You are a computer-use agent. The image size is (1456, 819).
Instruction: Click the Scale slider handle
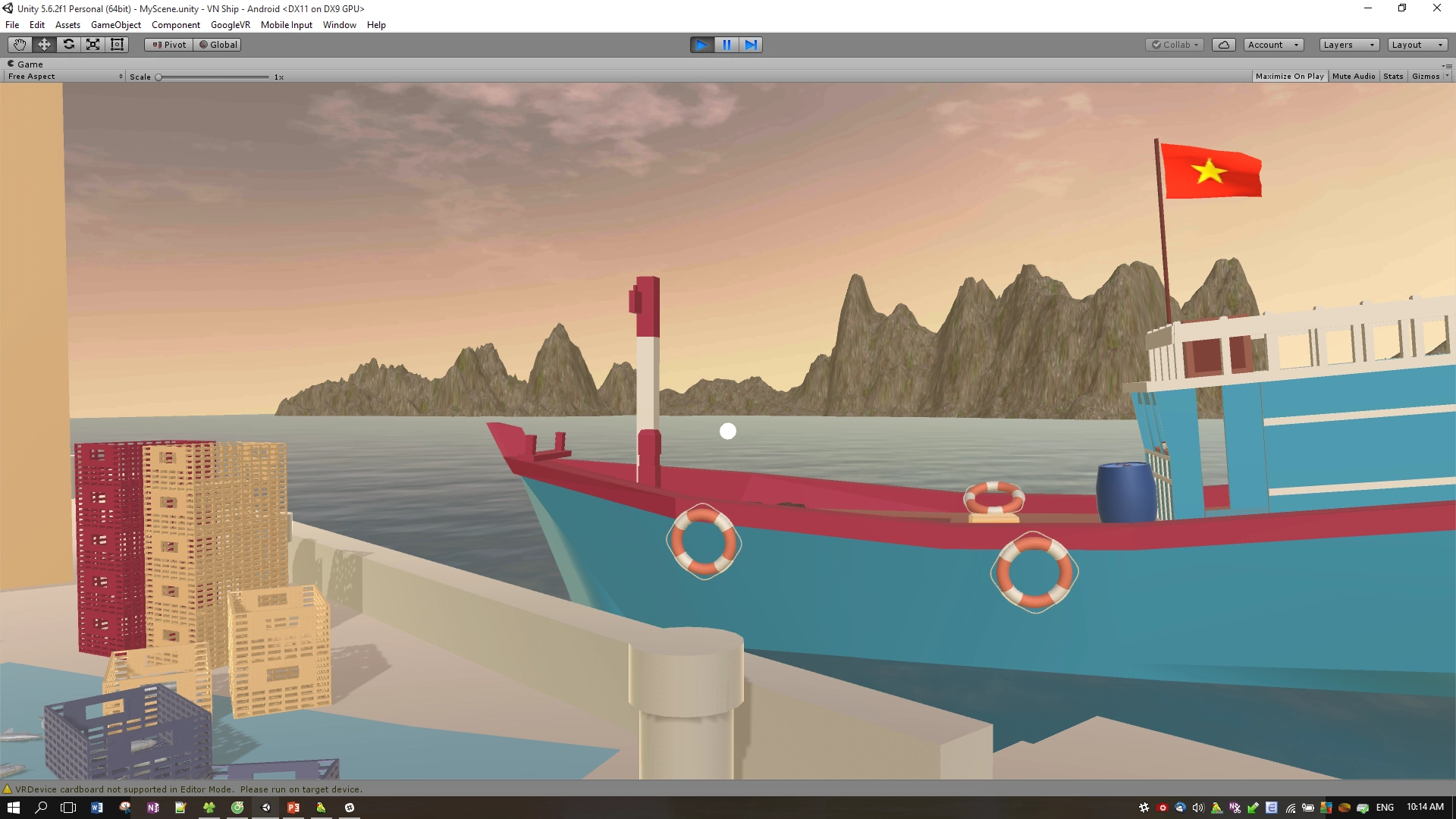point(158,77)
